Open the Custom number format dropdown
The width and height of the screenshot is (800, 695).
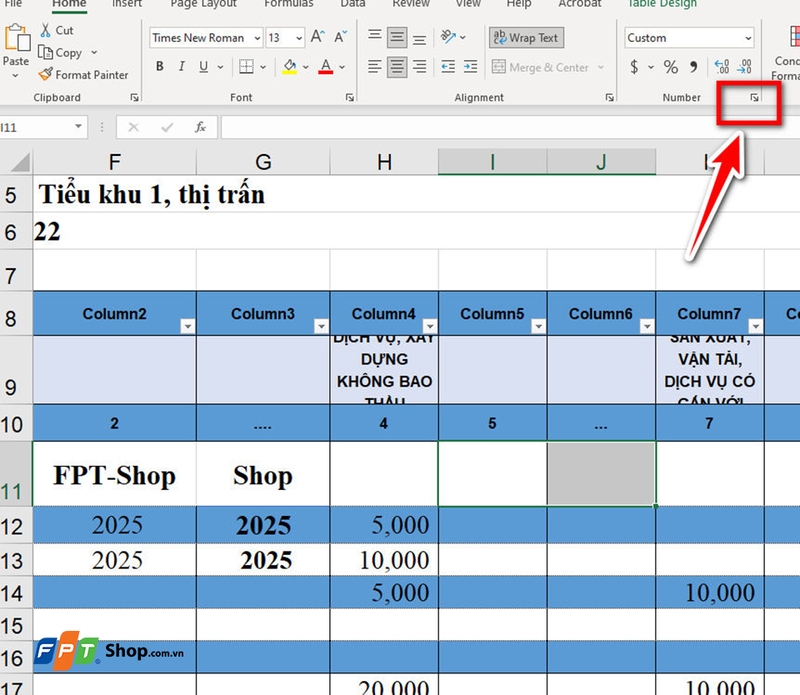tap(746, 37)
